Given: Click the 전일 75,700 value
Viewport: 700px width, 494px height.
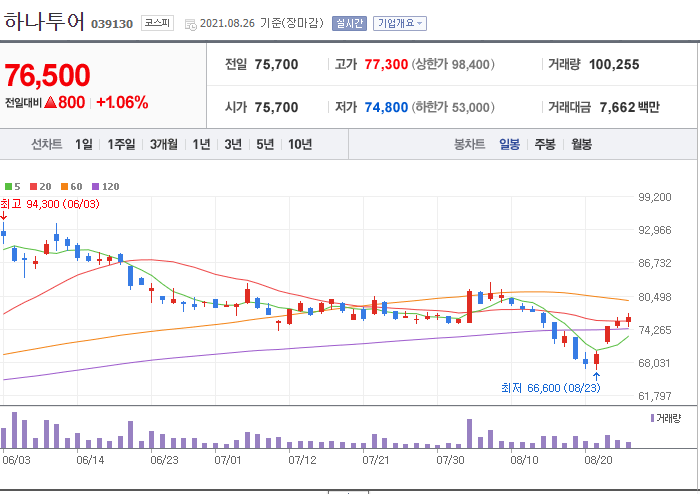Looking at the screenshot, I should (x=276, y=64).
